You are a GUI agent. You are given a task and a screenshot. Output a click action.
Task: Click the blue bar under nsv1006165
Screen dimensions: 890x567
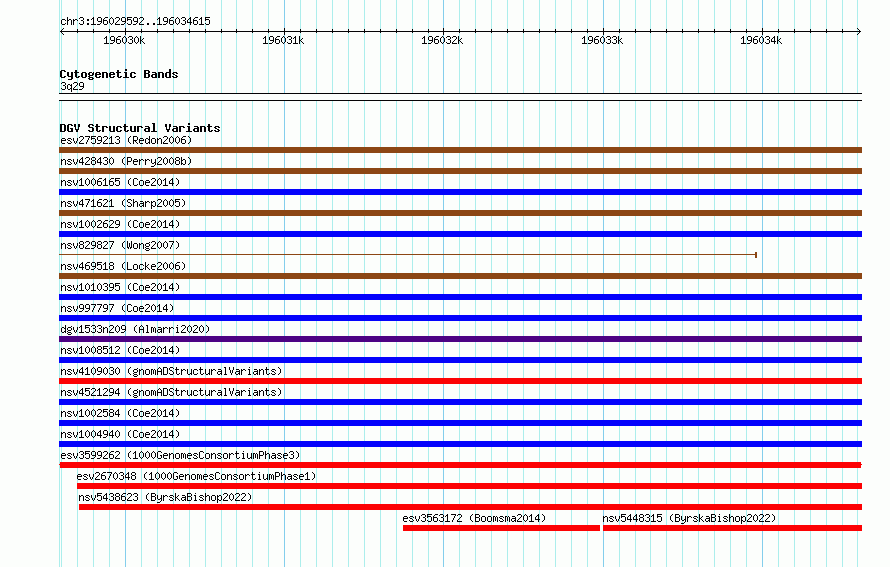point(460,192)
